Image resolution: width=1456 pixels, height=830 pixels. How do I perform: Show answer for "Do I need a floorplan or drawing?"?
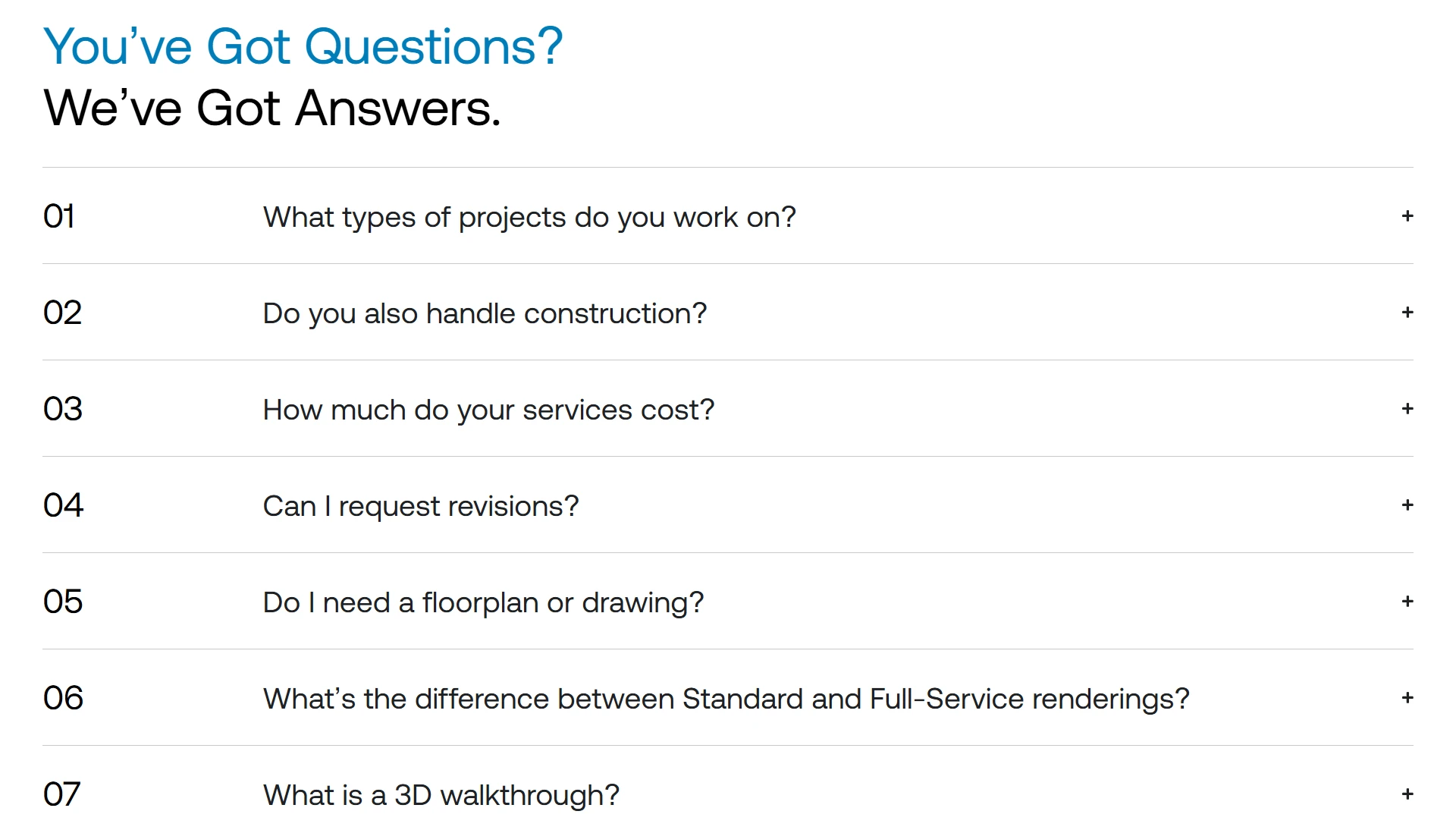point(483,603)
